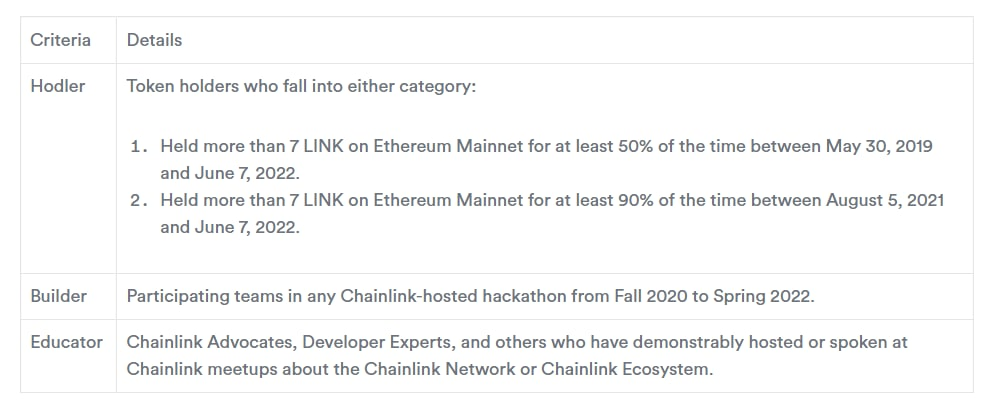Click the Details column header
Viewport: 999px width, 407px height.
pos(154,40)
